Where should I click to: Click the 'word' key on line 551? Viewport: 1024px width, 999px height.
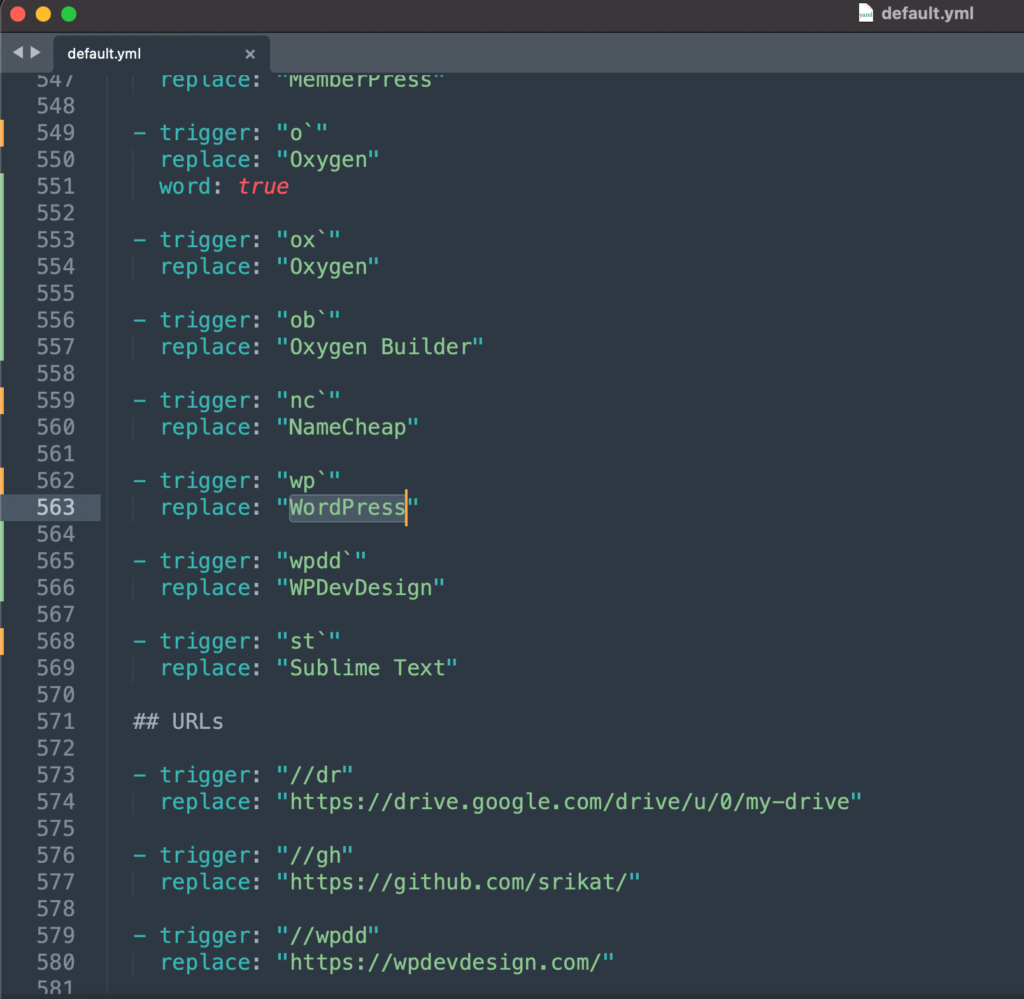tap(185, 187)
